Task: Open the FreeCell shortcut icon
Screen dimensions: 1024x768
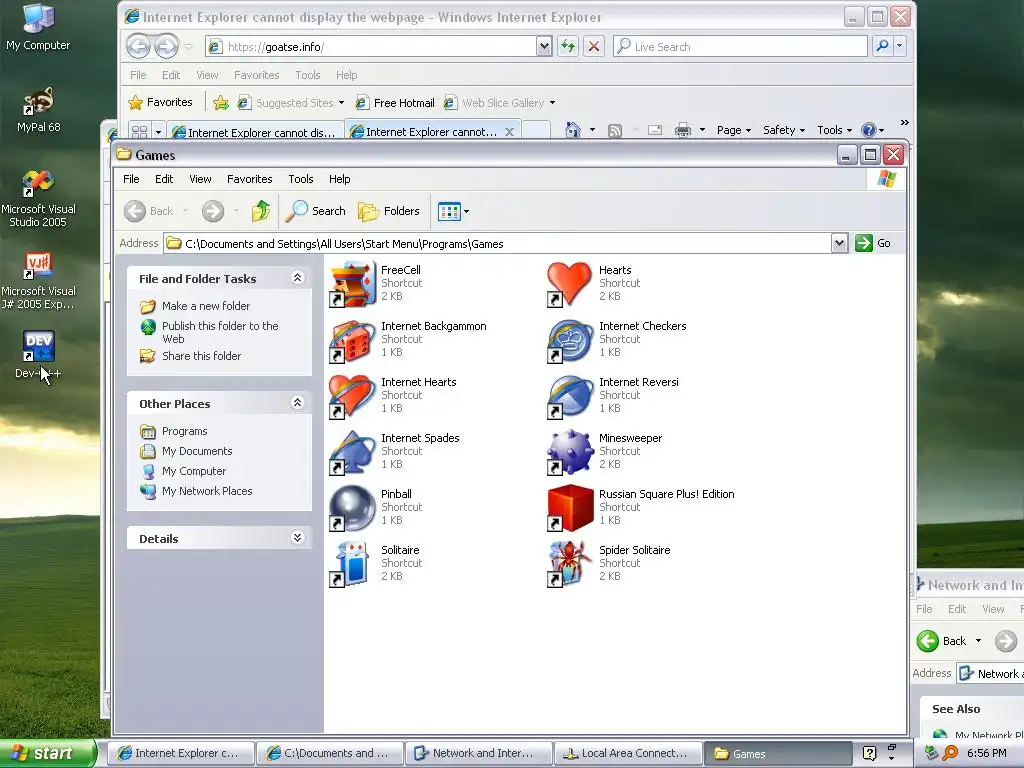Action: (x=353, y=283)
